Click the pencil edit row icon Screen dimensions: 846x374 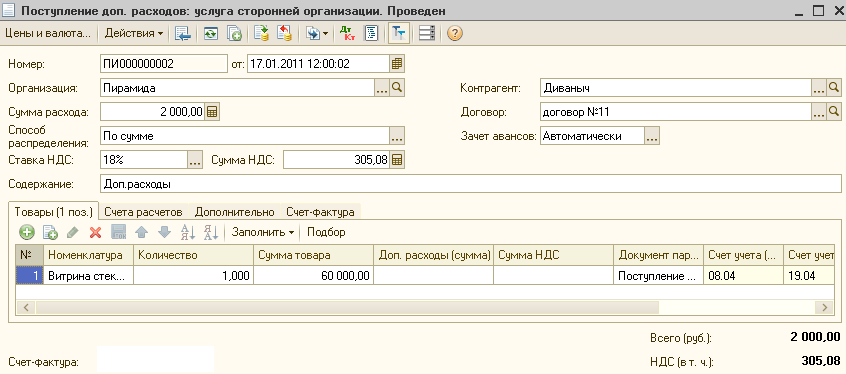[73, 233]
